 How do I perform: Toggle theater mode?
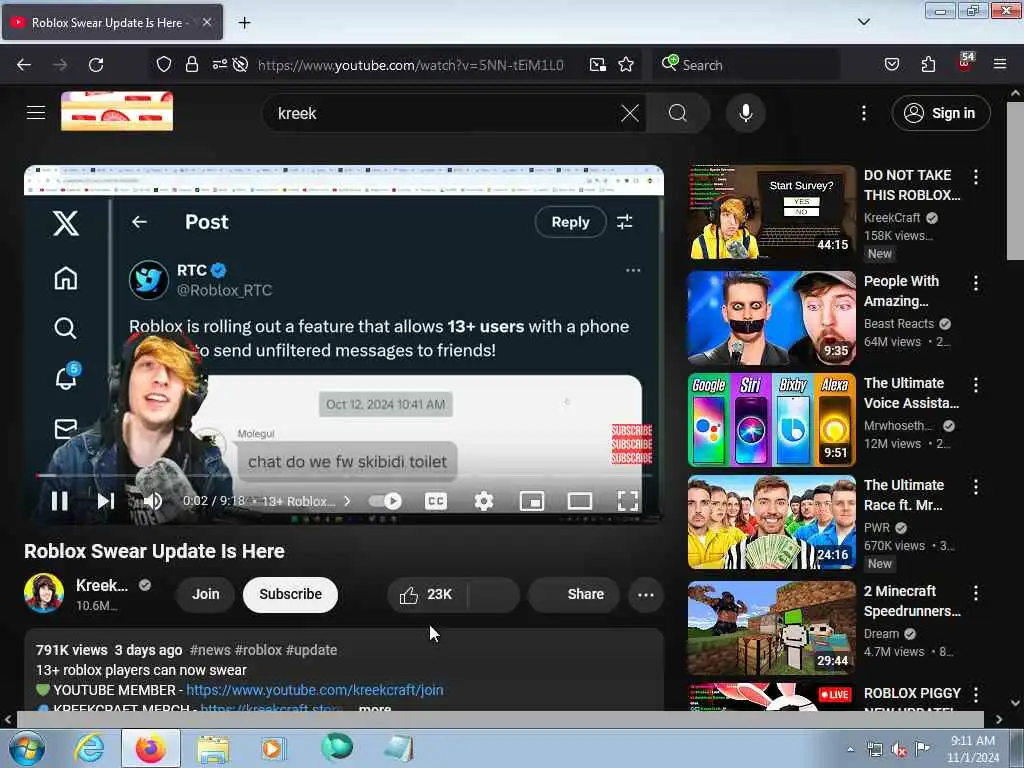(579, 501)
